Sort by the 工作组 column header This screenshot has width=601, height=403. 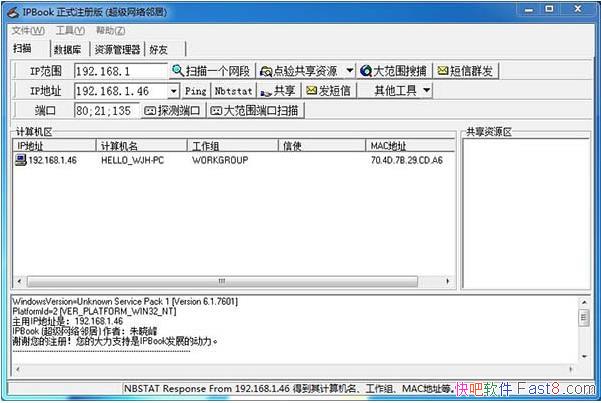pyautogui.click(x=232, y=146)
